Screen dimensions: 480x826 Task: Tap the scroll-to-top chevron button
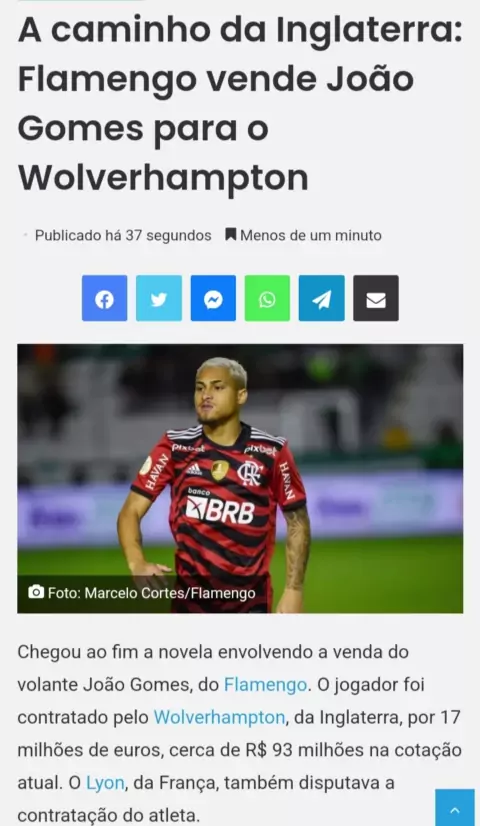click(x=455, y=808)
